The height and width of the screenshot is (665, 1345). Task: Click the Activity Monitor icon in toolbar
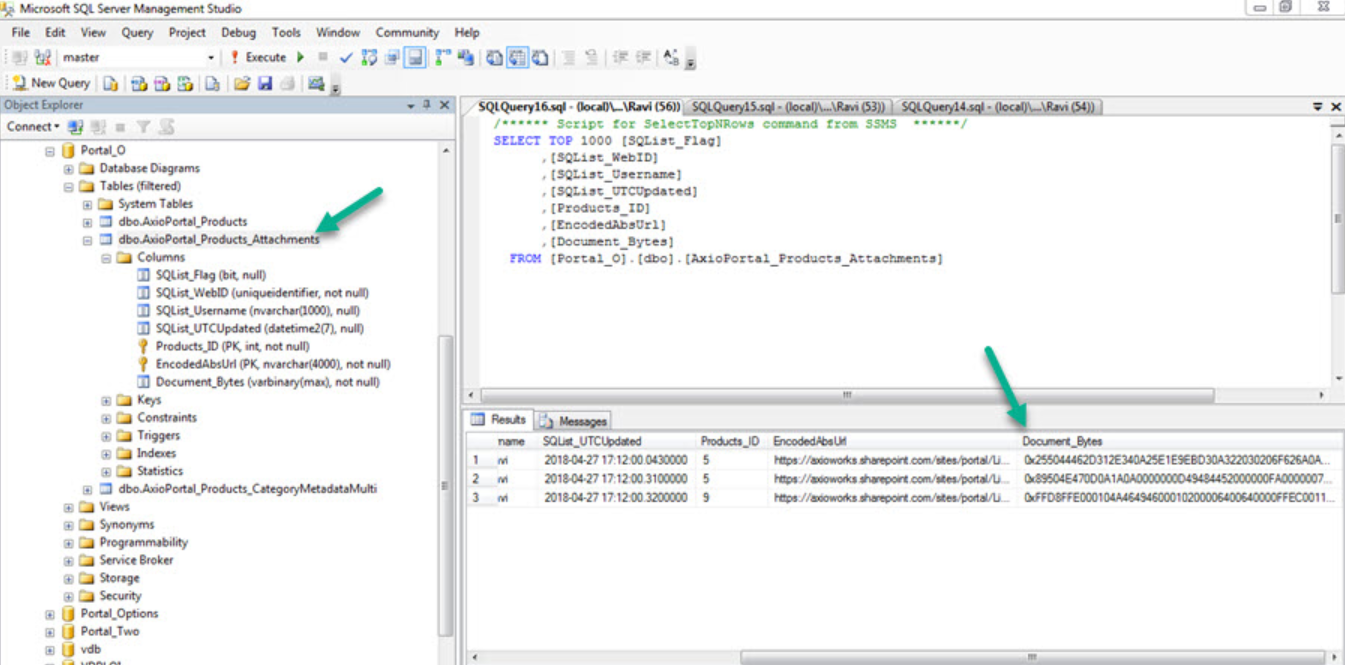(x=316, y=84)
